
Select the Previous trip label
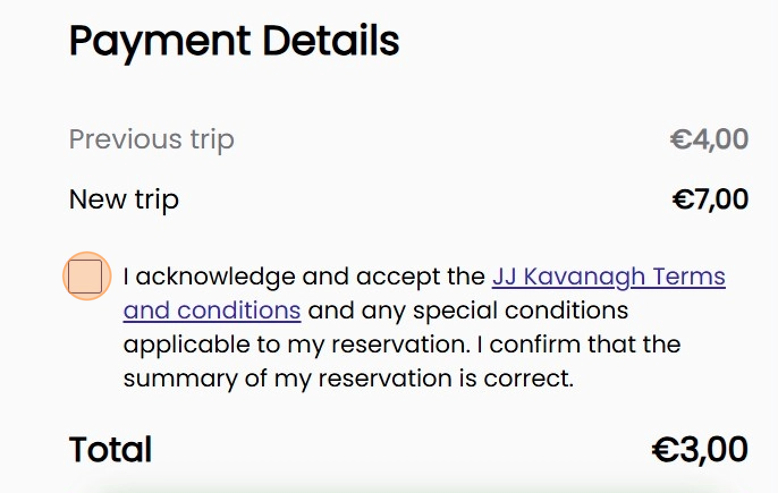(x=151, y=139)
